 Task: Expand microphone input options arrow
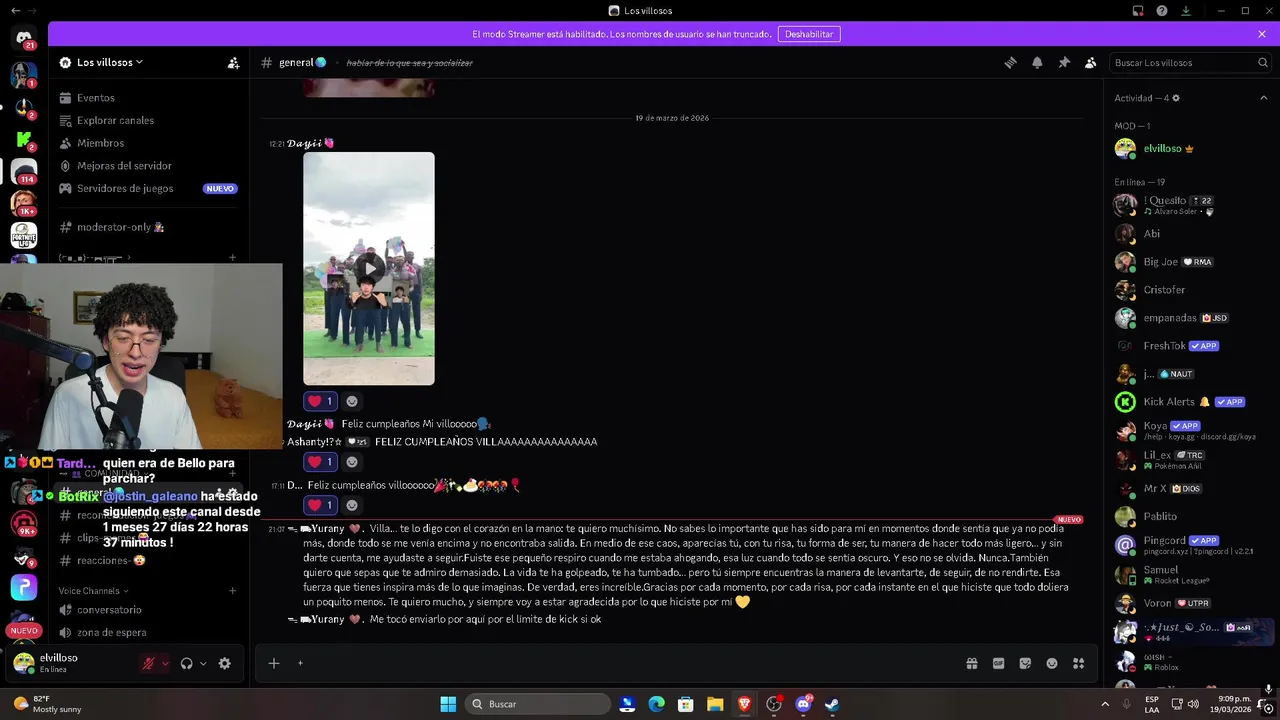[165, 663]
